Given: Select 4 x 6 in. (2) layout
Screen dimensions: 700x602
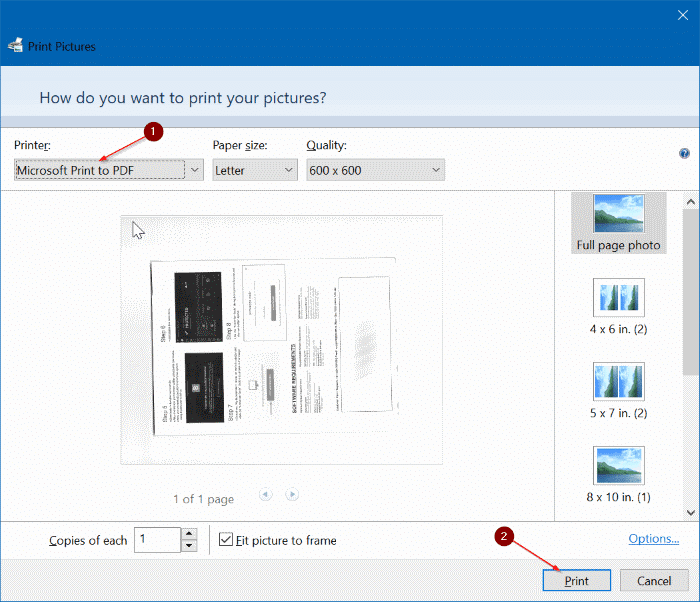Looking at the screenshot, I should pos(618,307).
